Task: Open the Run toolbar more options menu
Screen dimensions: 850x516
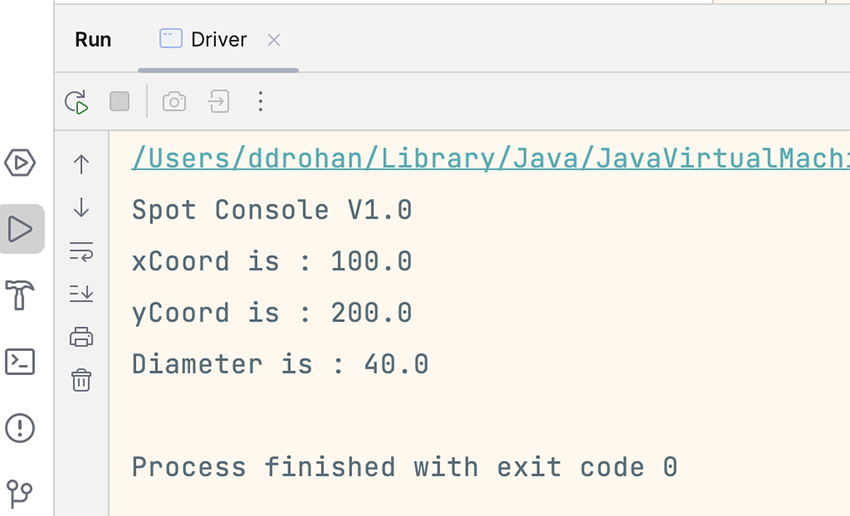Action: (260, 101)
